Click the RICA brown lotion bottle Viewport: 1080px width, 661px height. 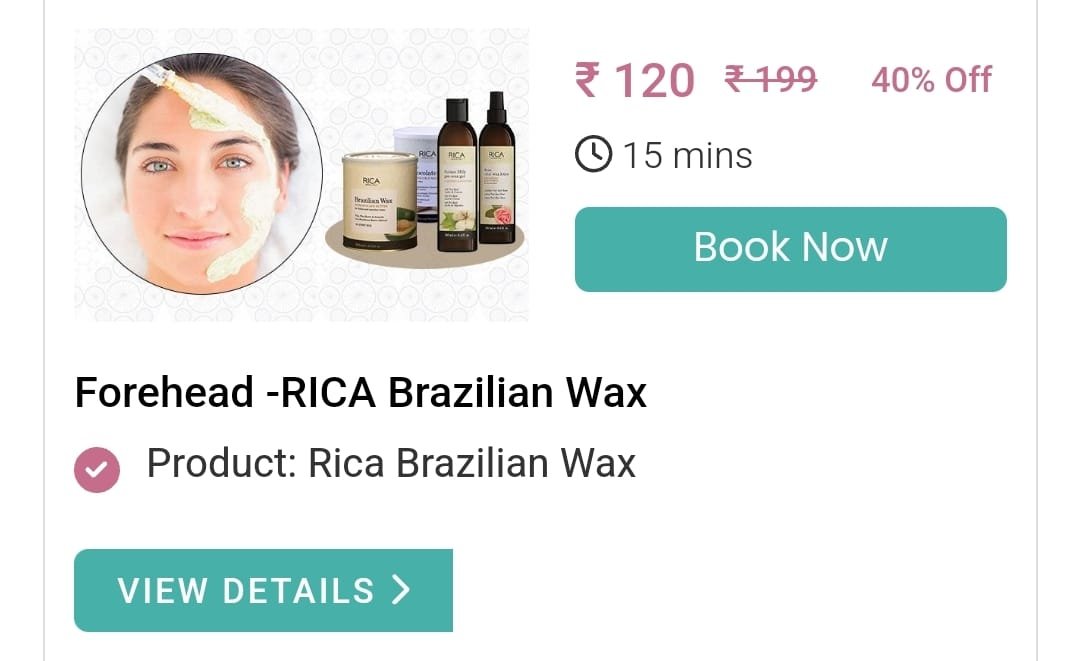click(x=457, y=175)
